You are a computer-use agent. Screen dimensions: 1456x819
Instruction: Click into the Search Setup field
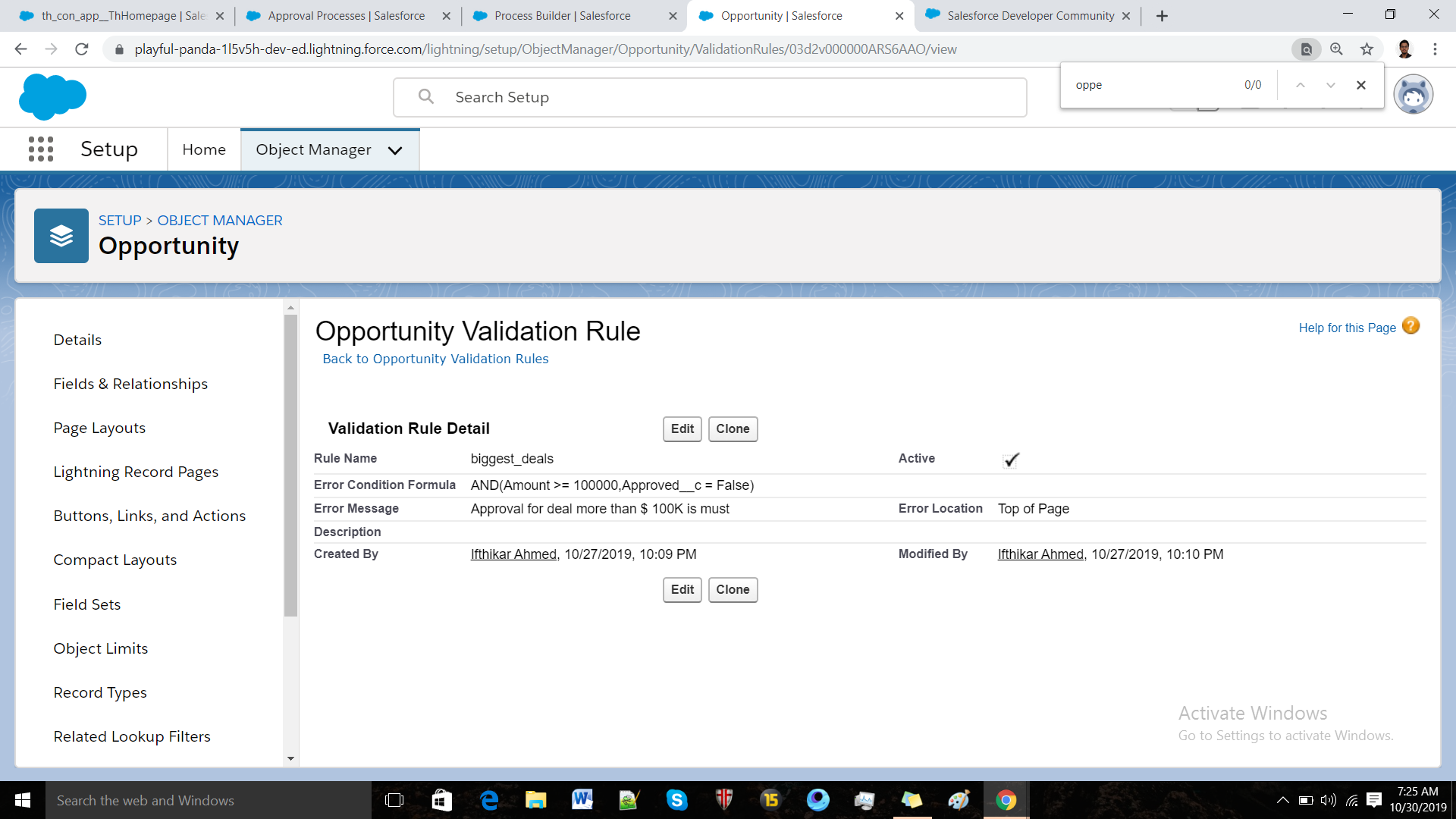click(x=709, y=97)
